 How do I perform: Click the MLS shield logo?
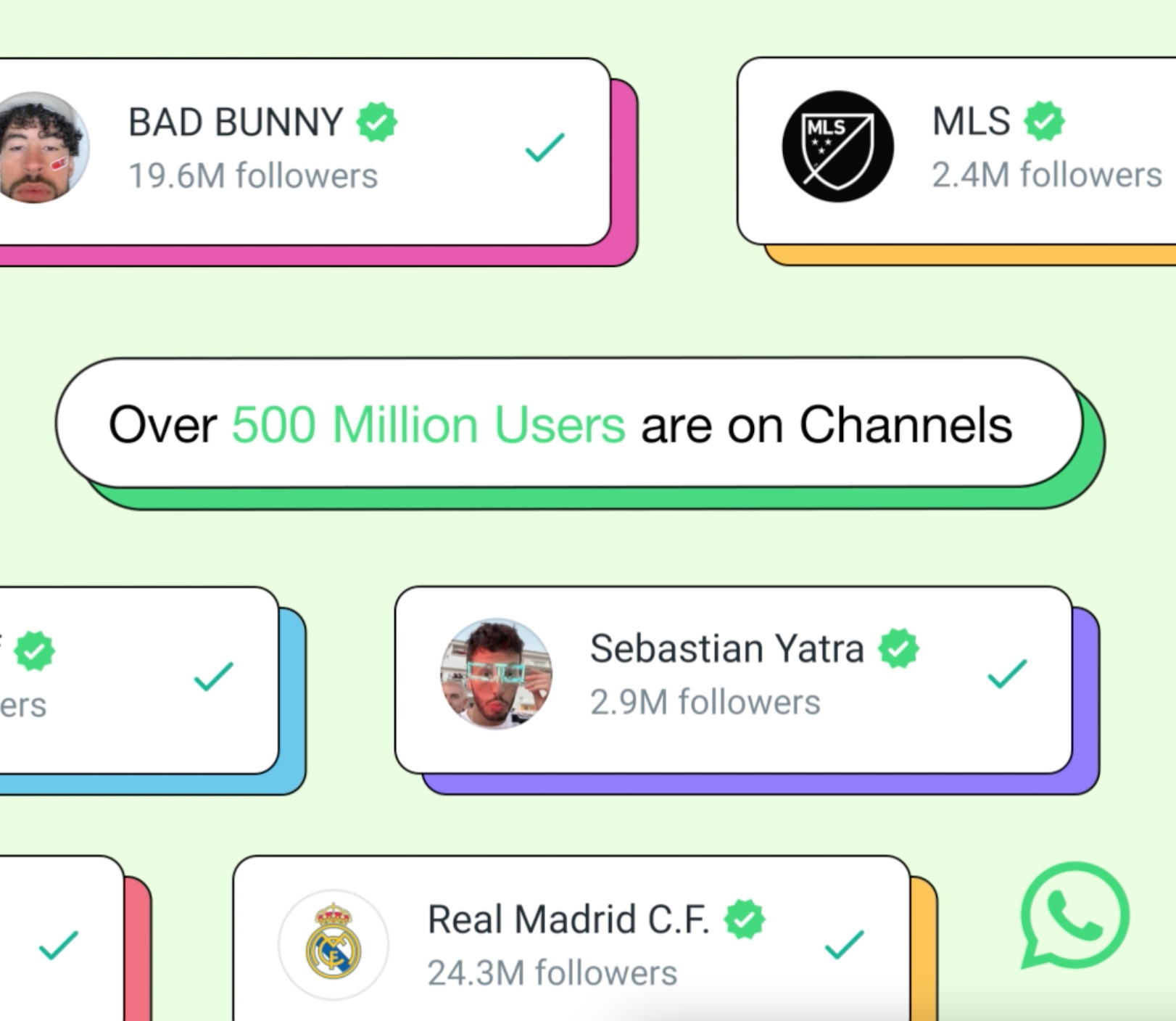(x=837, y=146)
